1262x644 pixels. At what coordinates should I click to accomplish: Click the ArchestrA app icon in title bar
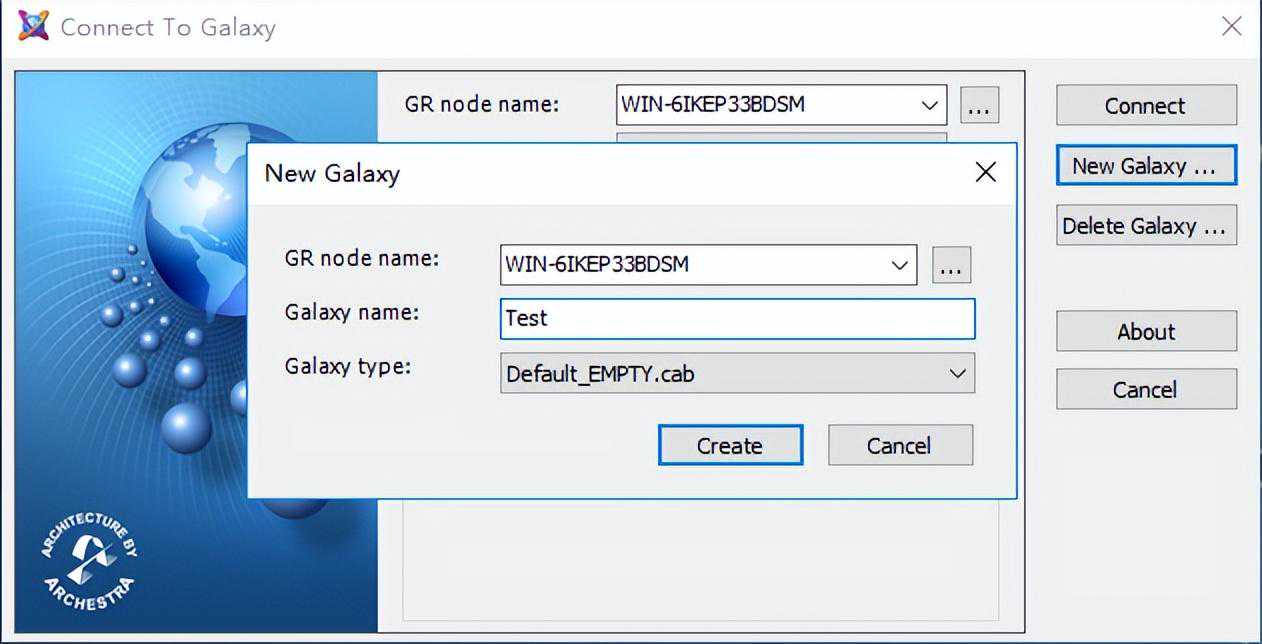tap(33, 26)
